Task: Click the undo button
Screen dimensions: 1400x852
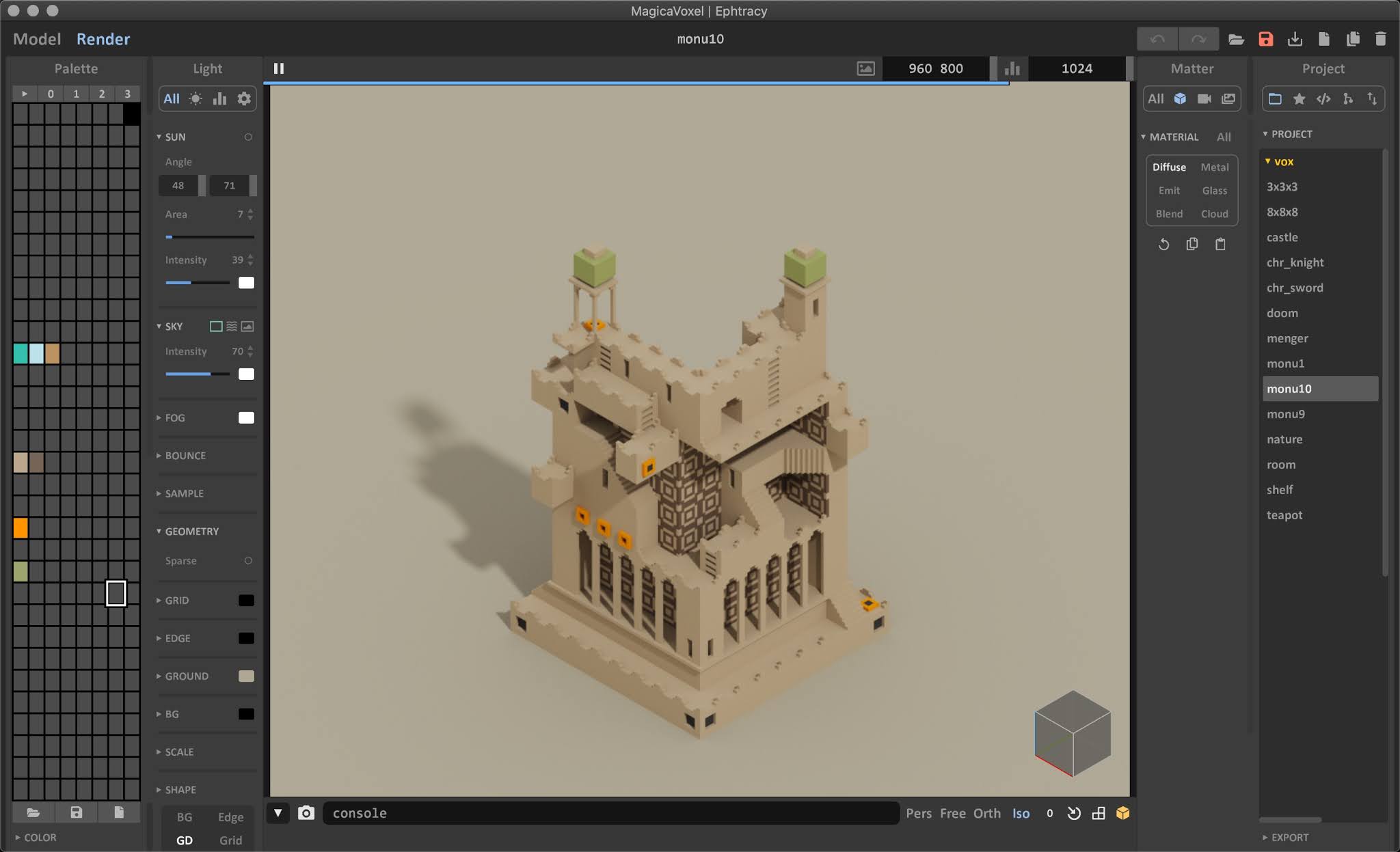Action: (x=1157, y=39)
